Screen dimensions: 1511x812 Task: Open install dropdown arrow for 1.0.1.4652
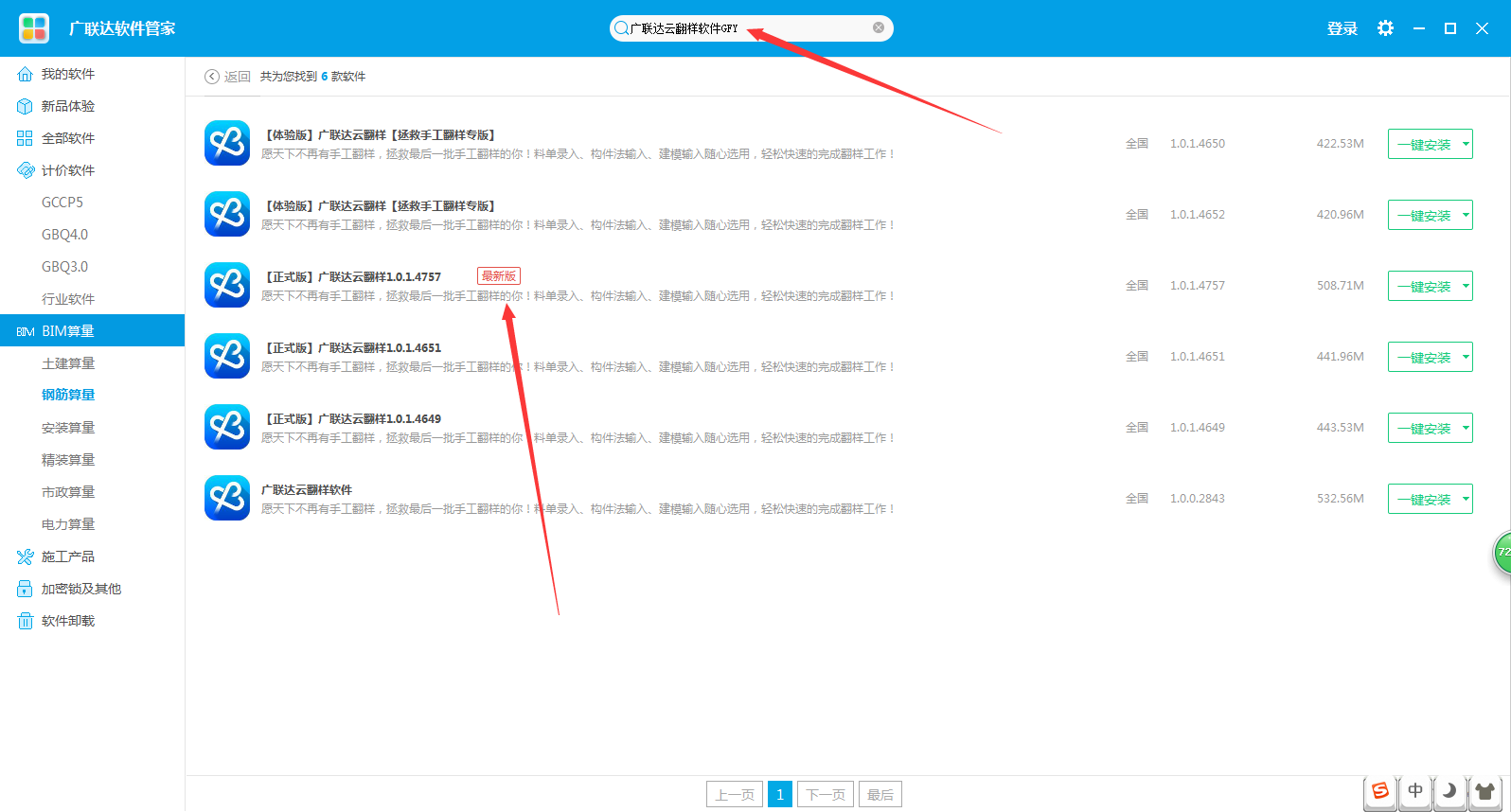point(1467,215)
